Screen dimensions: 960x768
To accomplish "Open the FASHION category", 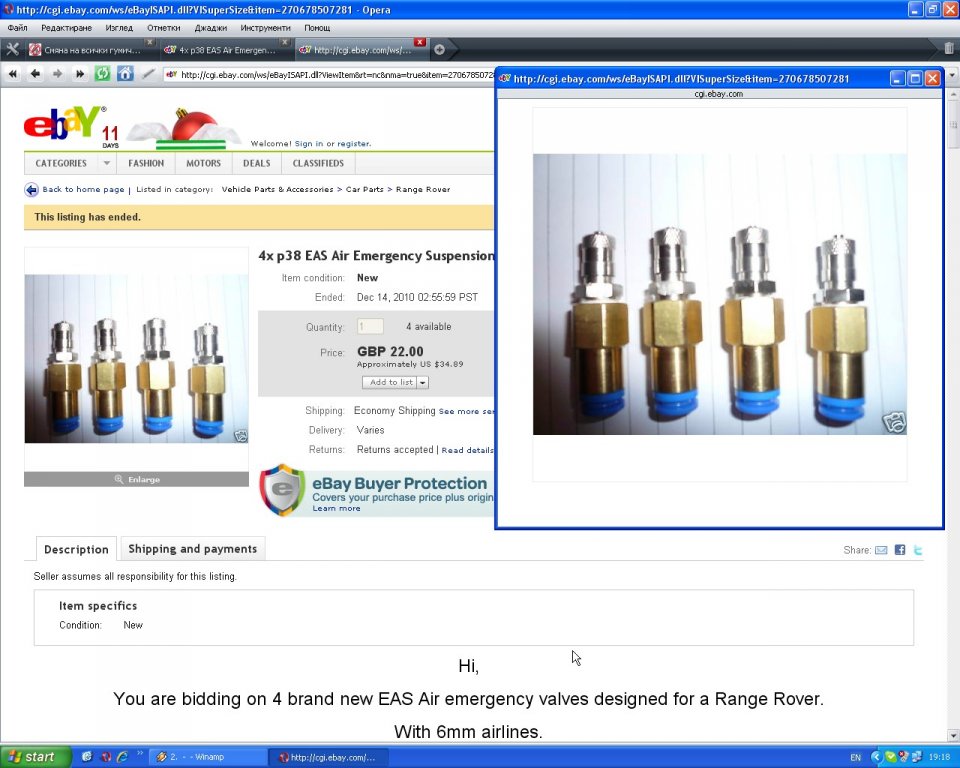I will [146, 164].
